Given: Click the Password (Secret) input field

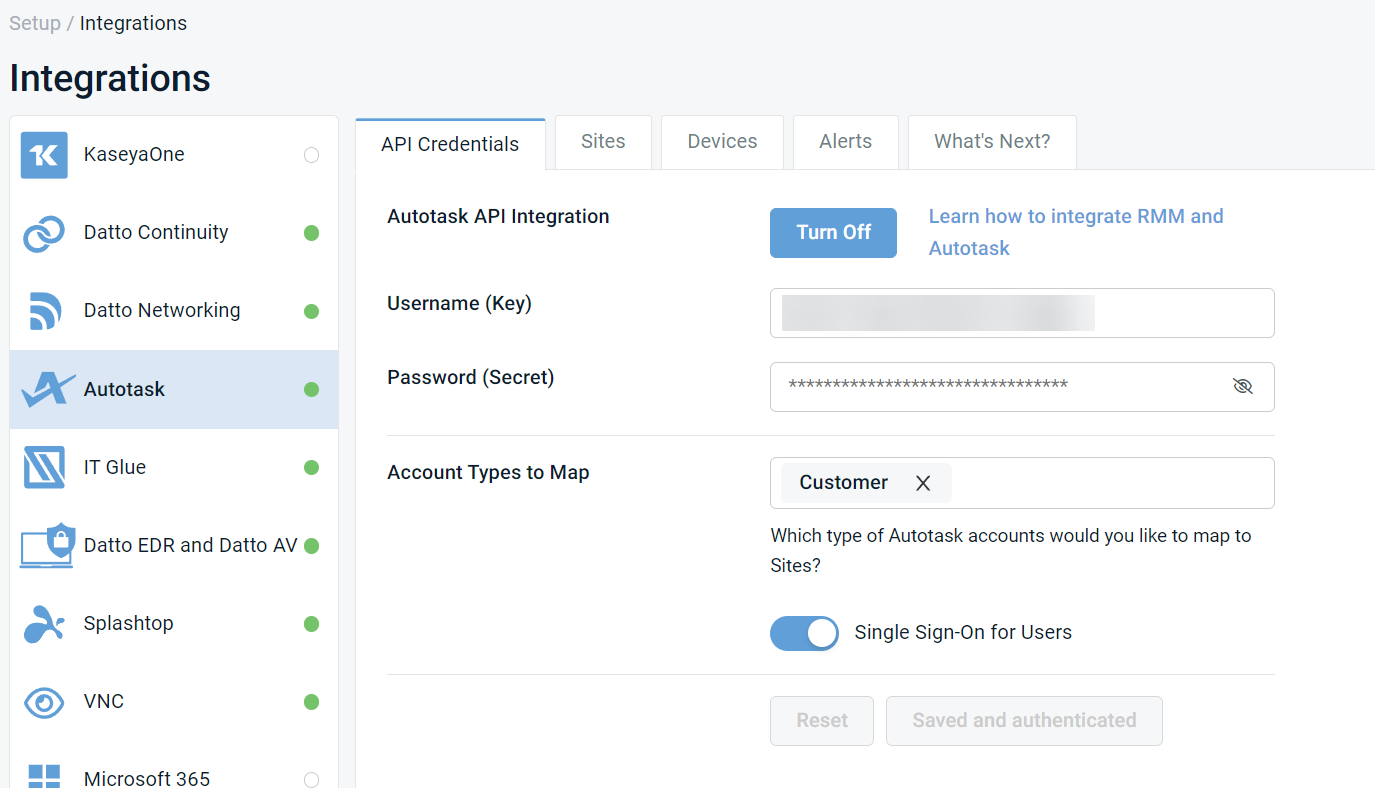Looking at the screenshot, I should (x=1022, y=386).
